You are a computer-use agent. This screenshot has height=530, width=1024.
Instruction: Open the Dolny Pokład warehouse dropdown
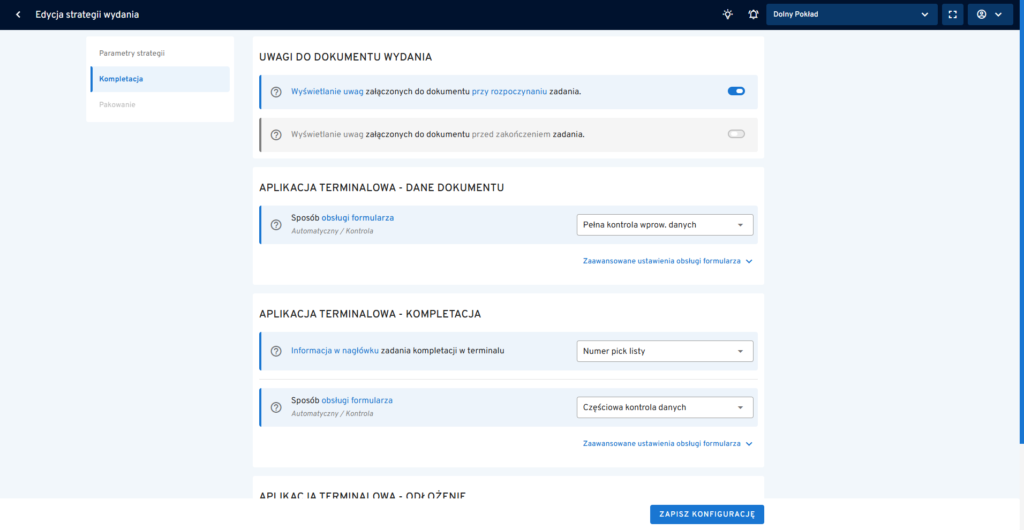click(x=852, y=14)
